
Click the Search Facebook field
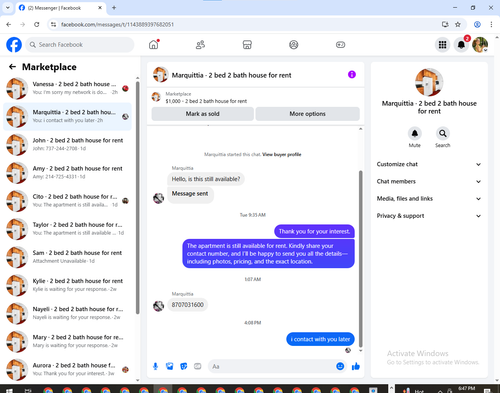point(80,45)
